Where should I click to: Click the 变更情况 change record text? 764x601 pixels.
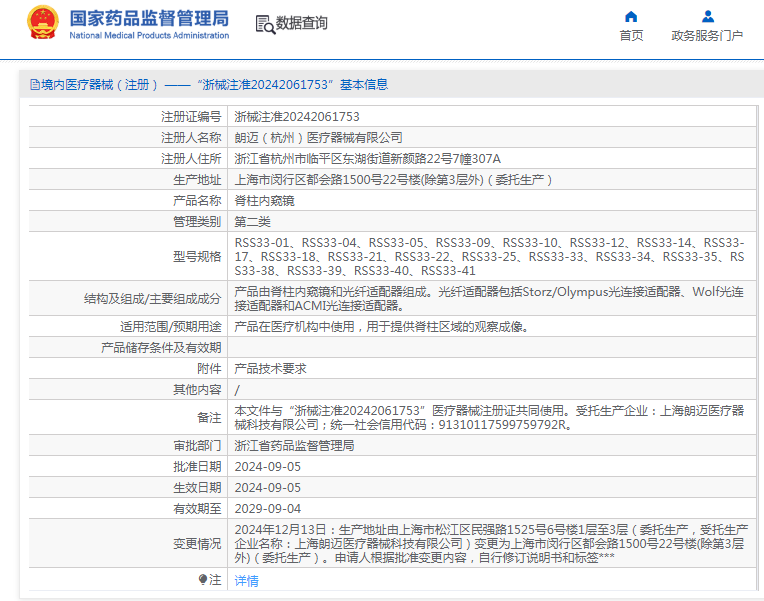coord(491,543)
